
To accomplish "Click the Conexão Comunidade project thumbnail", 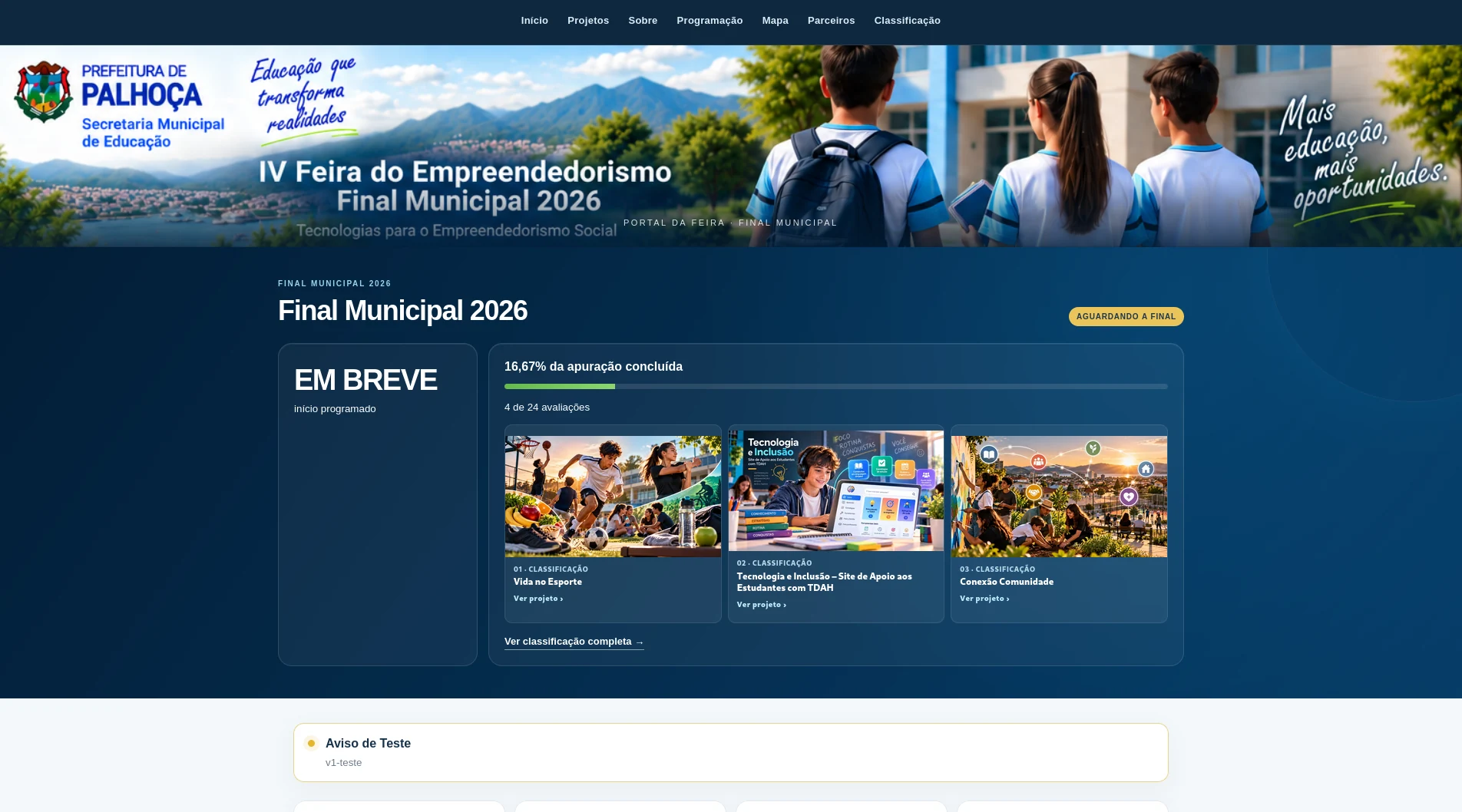I will (x=1059, y=497).
